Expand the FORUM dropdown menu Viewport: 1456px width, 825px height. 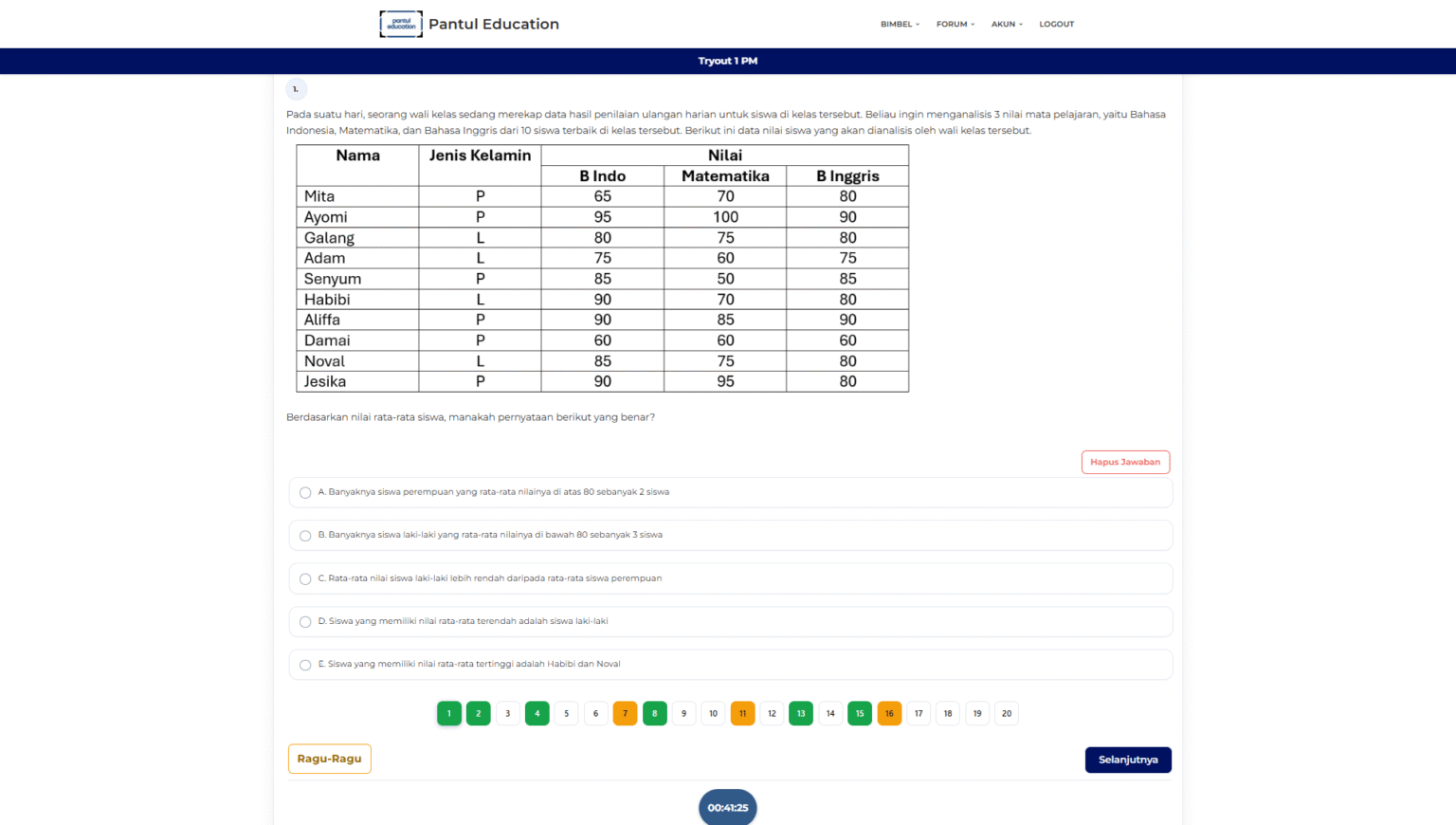955,24
